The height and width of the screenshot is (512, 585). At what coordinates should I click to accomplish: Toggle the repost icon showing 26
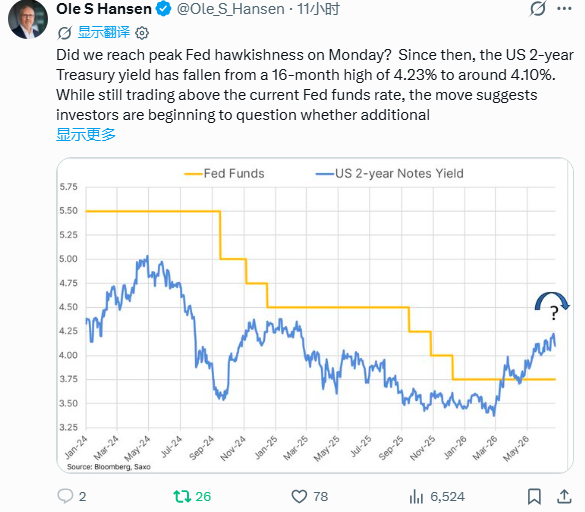182,496
